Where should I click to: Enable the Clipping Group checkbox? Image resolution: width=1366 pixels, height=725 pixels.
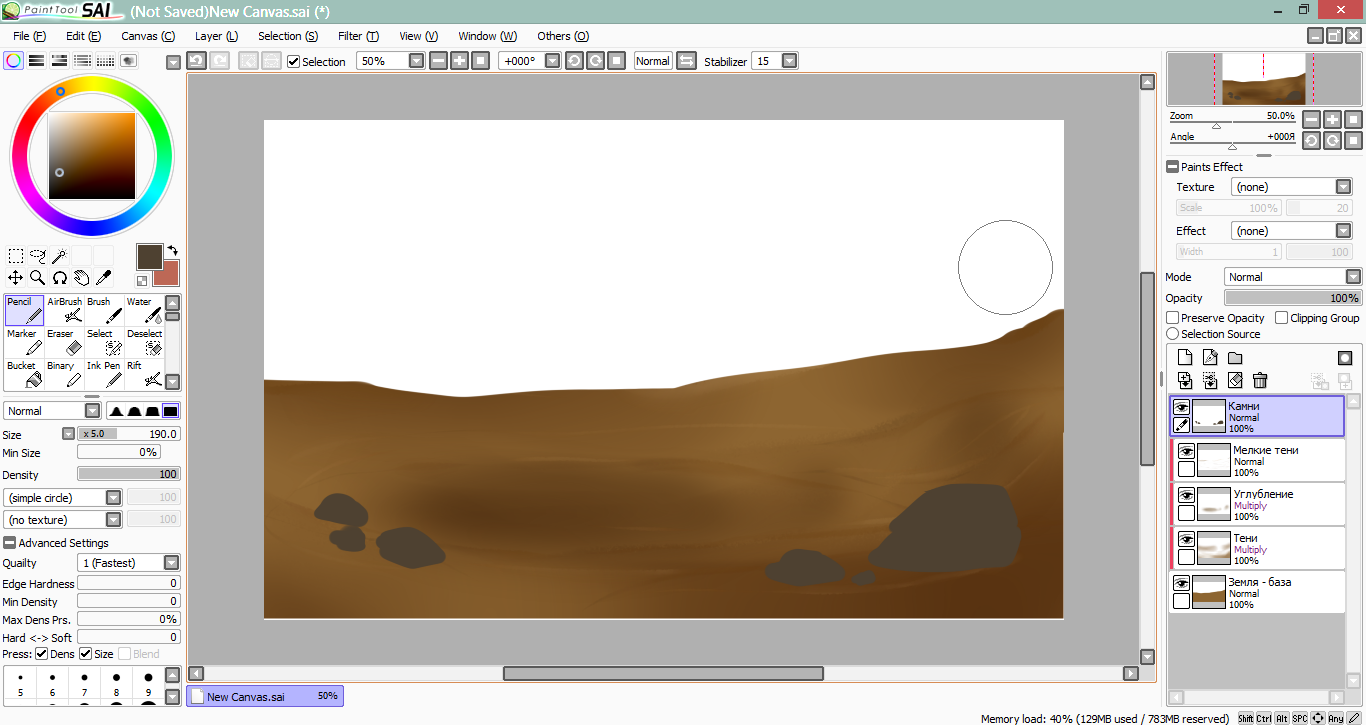click(x=1282, y=318)
